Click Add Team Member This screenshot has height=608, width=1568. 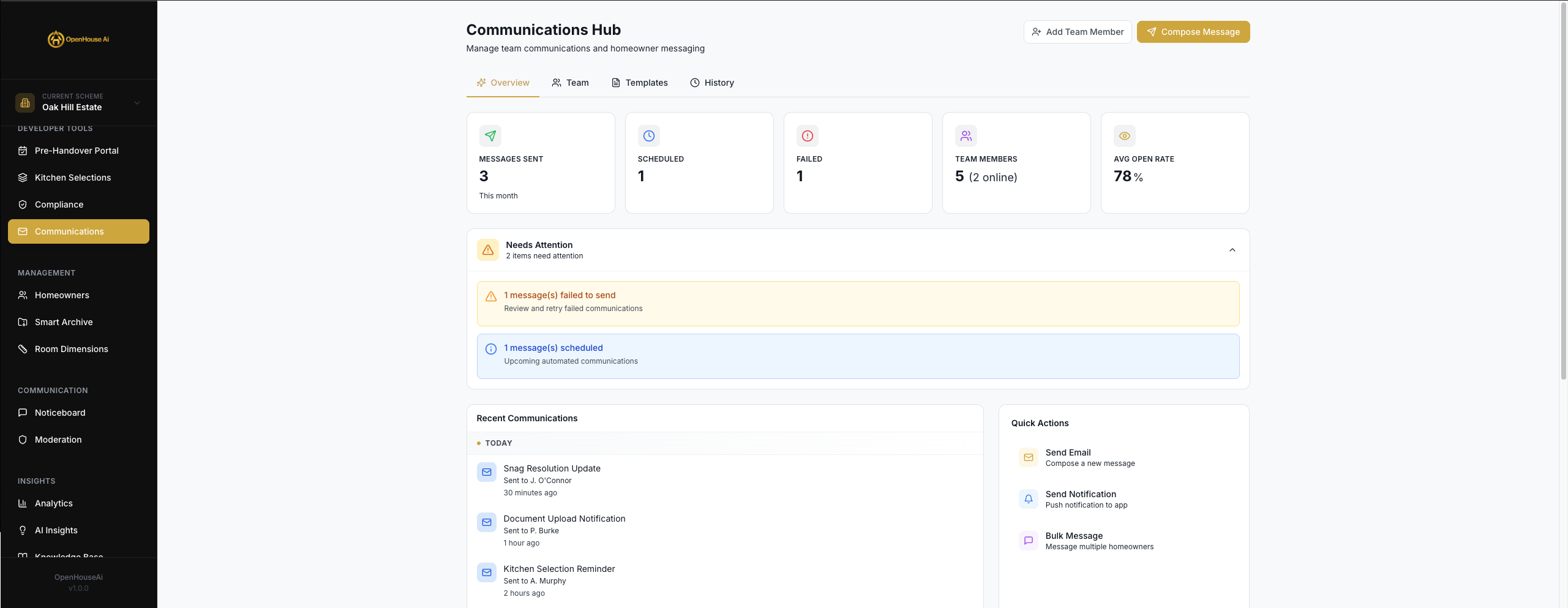coord(1078,31)
